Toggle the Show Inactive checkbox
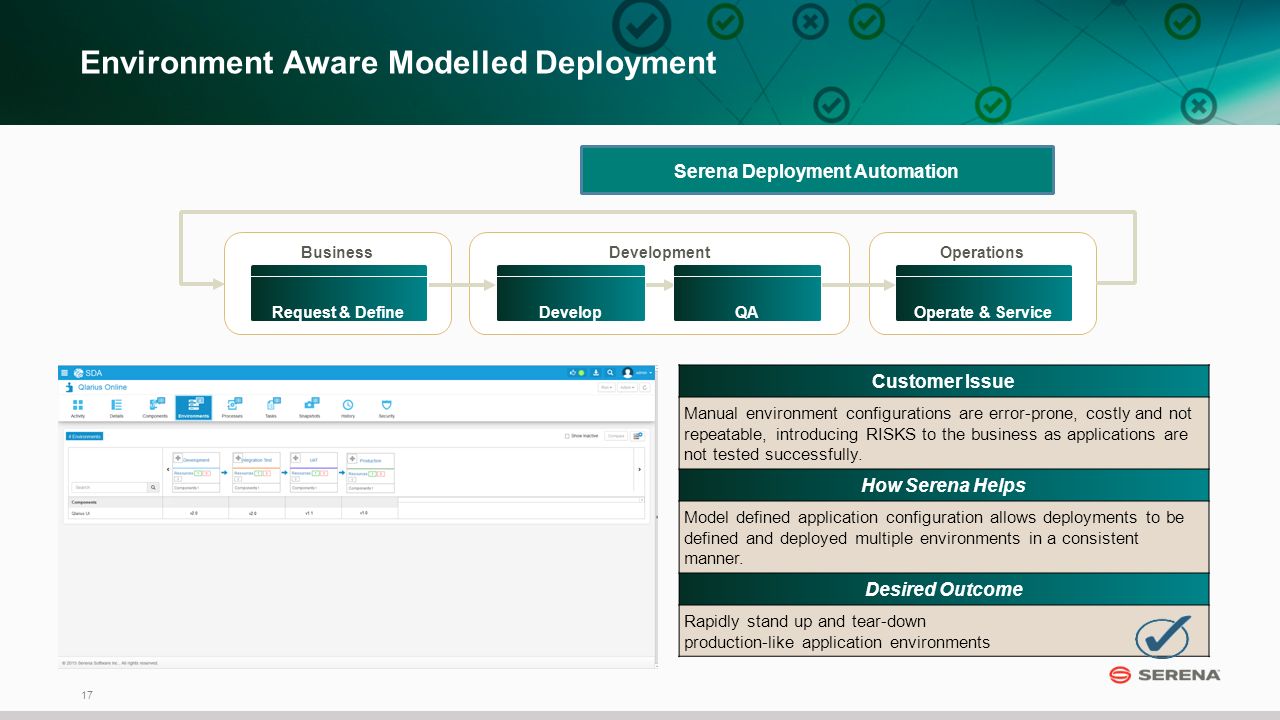This screenshot has height=720, width=1280. tap(567, 436)
